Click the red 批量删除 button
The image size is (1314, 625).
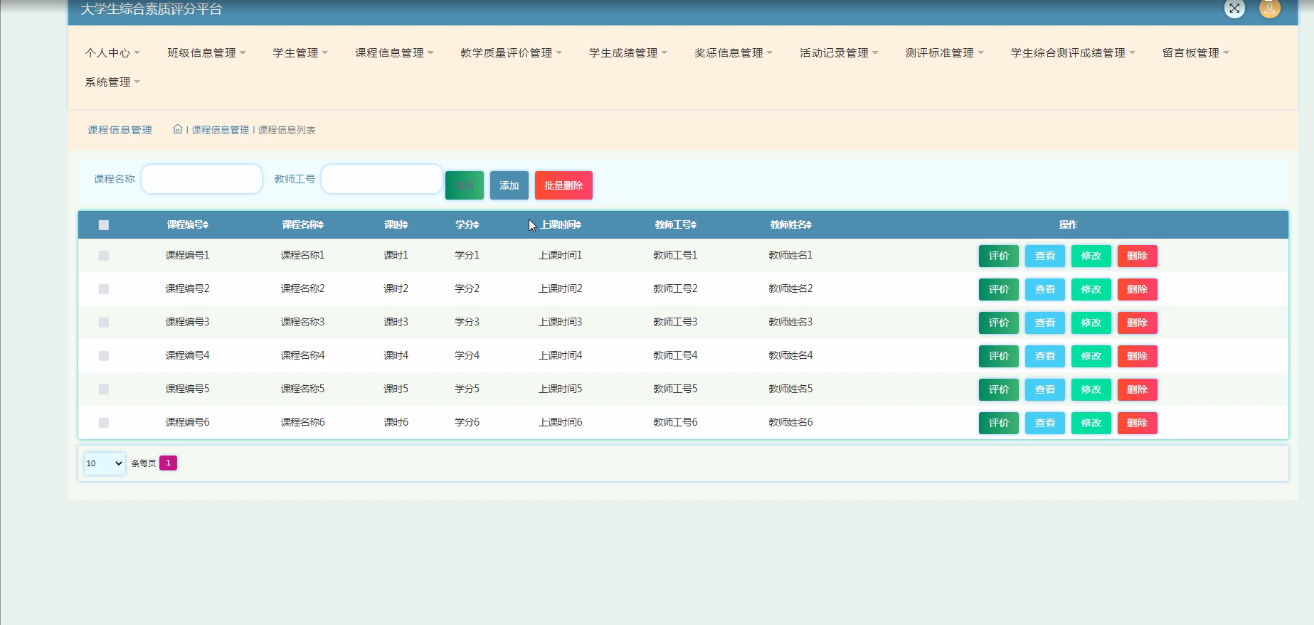(x=564, y=185)
